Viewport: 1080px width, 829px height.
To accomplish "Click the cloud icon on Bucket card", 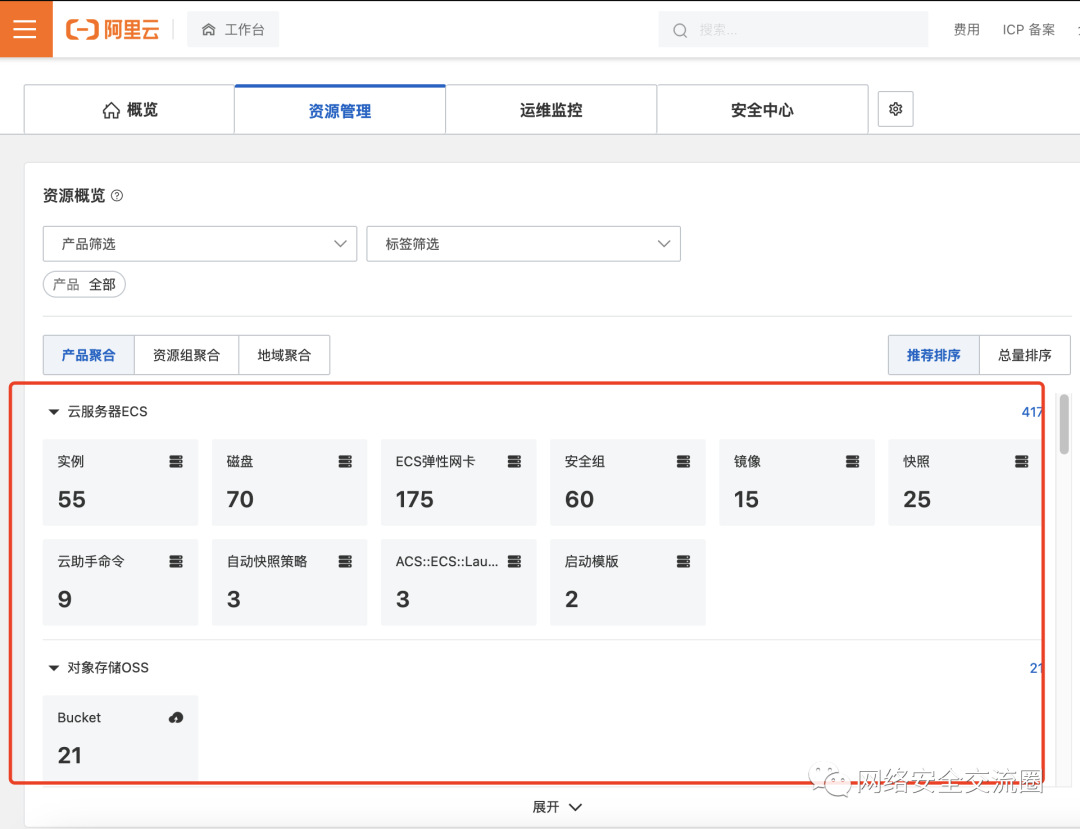I will (176, 717).
